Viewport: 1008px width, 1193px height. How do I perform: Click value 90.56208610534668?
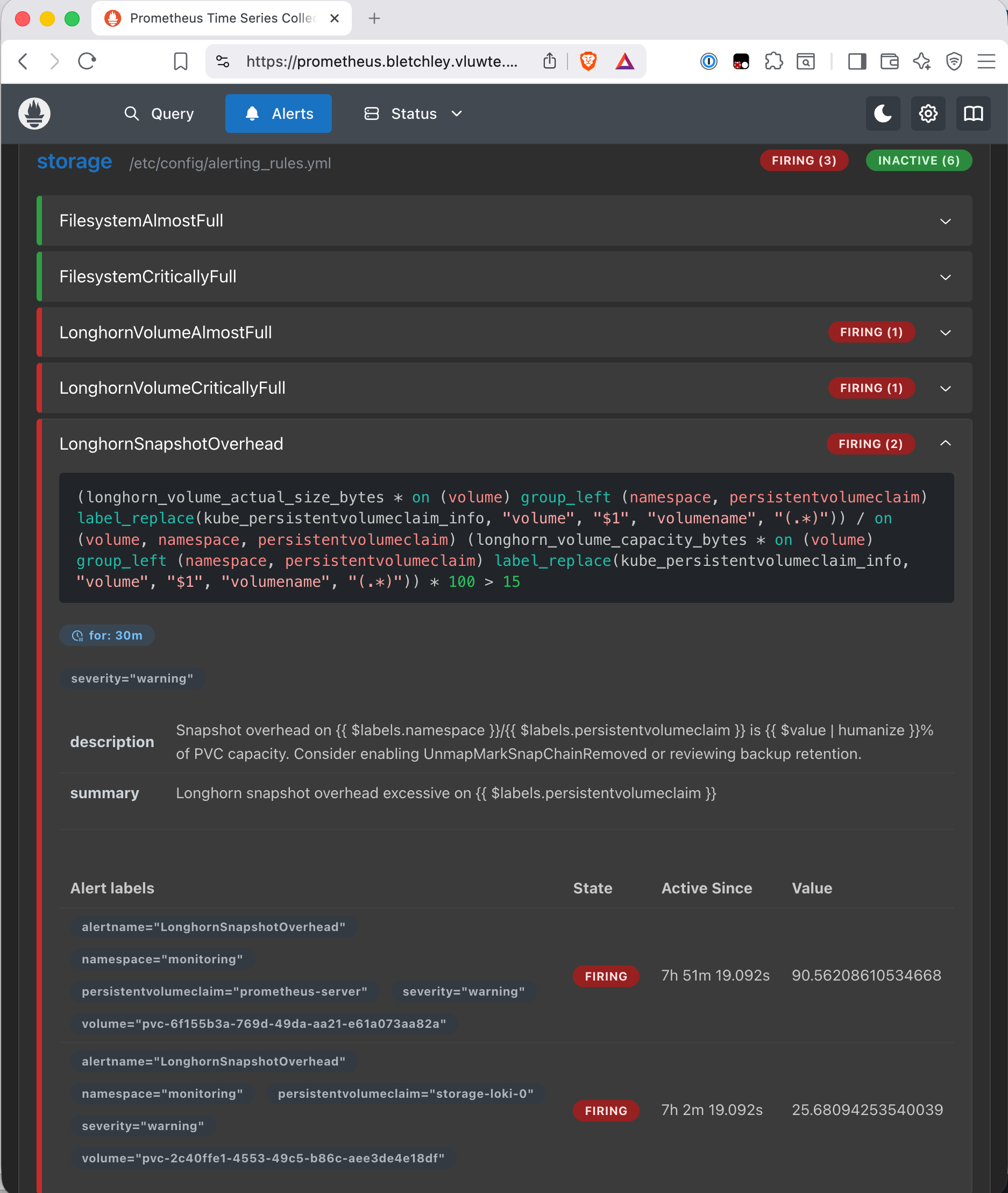tap(867, 975)
